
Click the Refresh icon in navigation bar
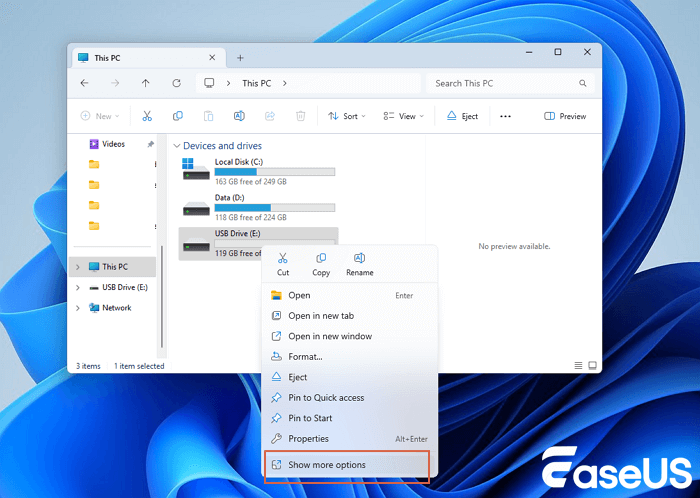[x=176, y=83]
